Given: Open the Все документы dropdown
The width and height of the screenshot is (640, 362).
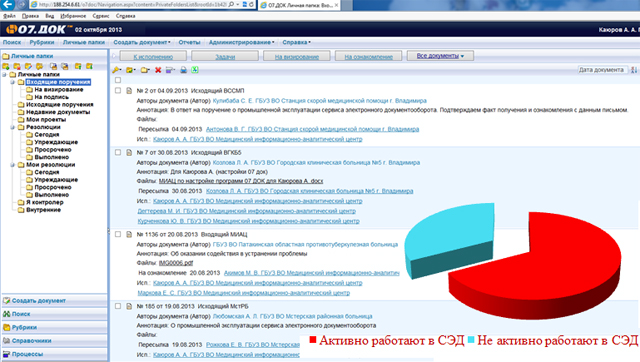Looking at the screenshot, I should pyautogui.click(x=440, y=56).
